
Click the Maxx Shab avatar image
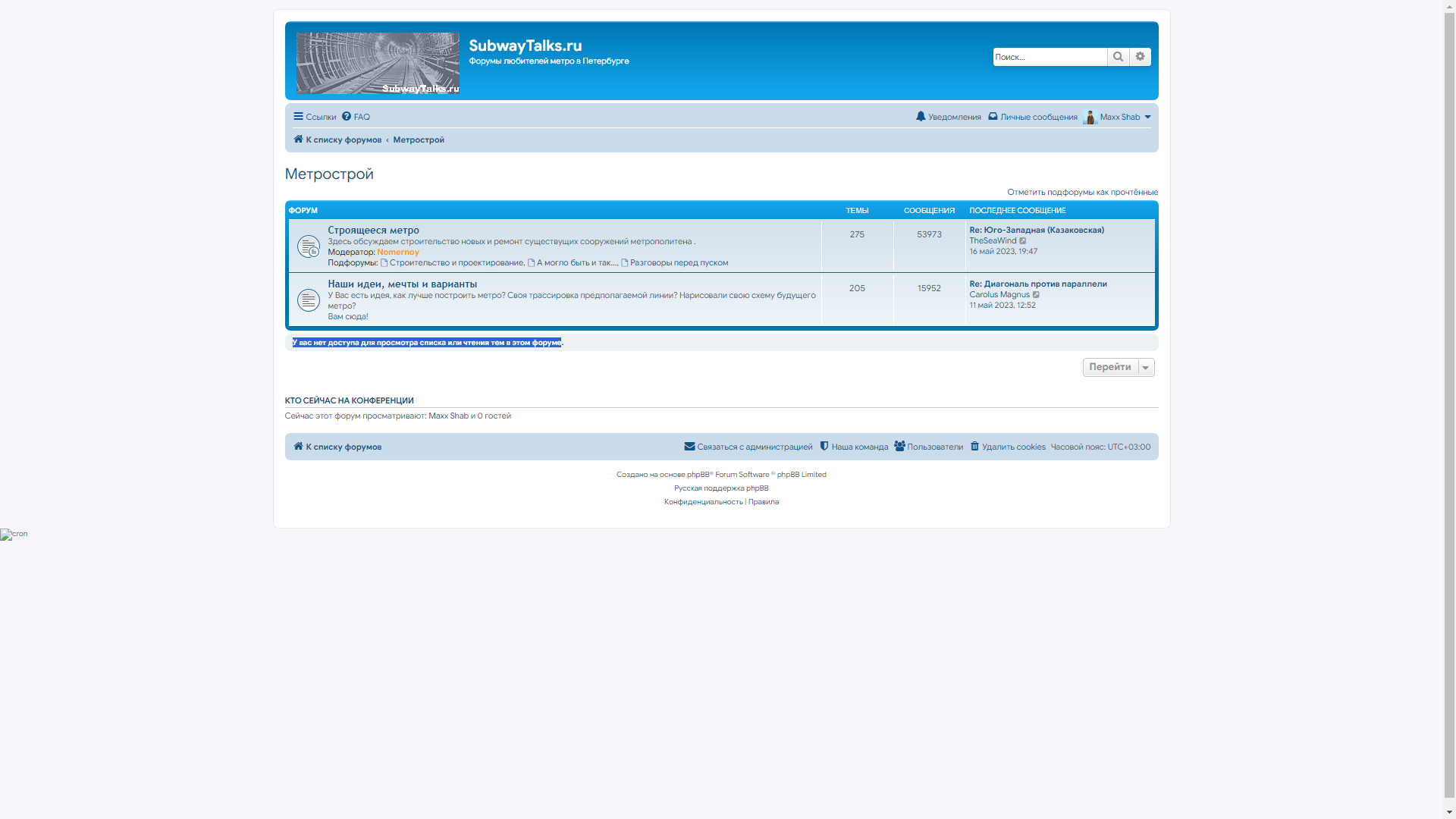tap(1090, 117)
